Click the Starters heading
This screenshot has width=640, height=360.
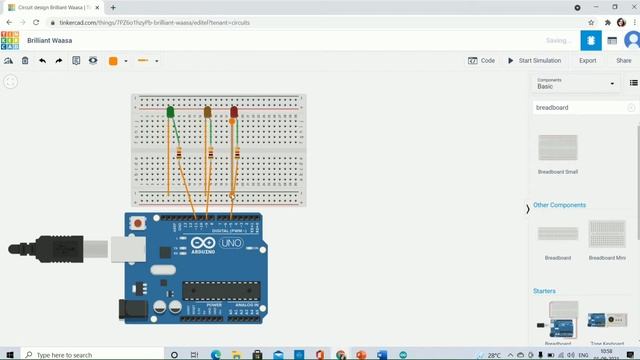click(544, 291)
